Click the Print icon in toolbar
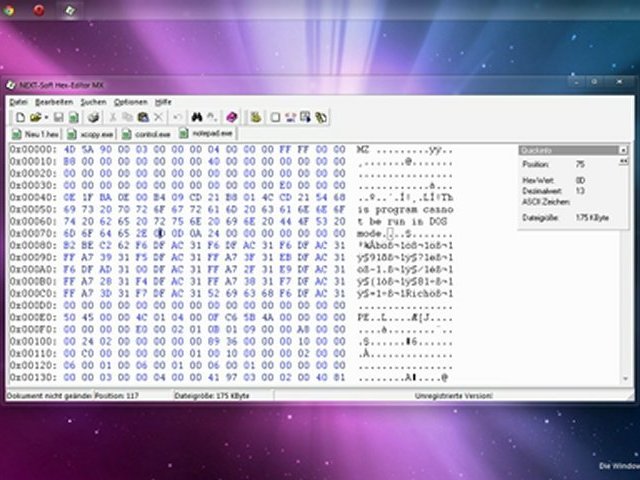 click(x=93, y=117)
